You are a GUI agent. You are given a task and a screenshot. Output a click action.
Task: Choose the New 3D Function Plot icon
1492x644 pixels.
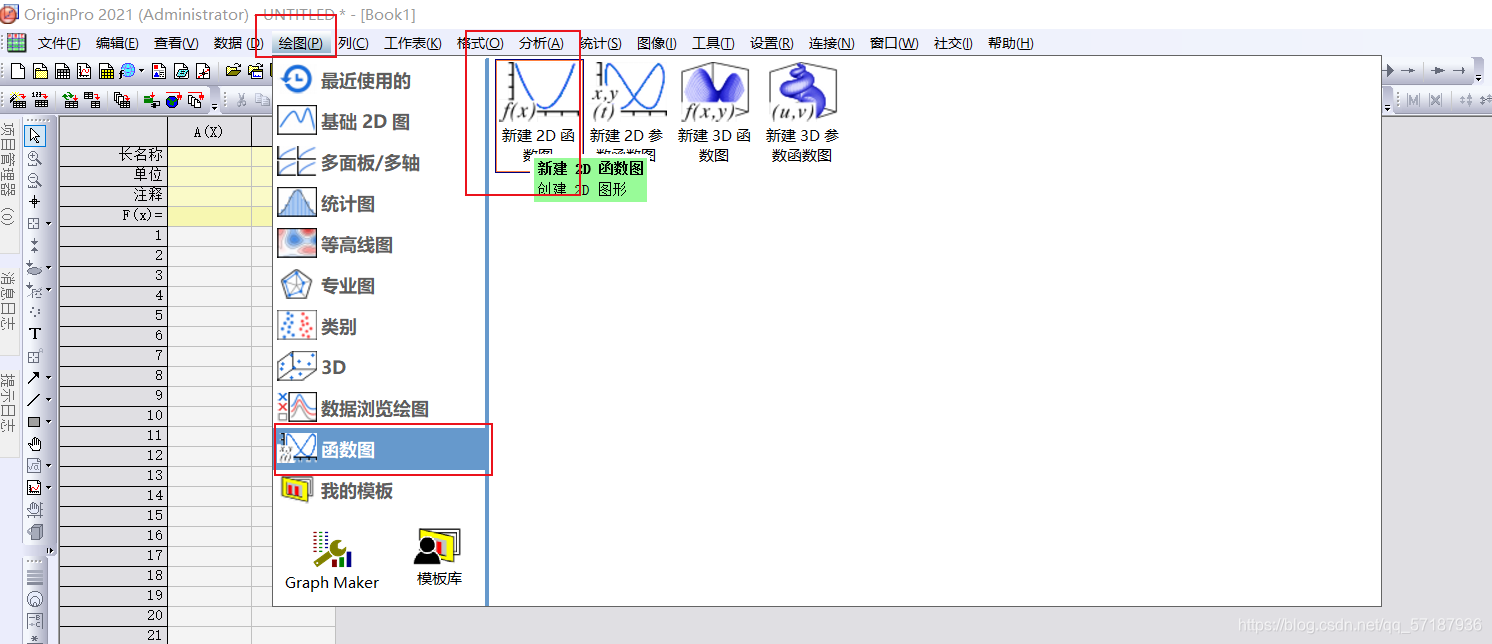tap(714, 112)
